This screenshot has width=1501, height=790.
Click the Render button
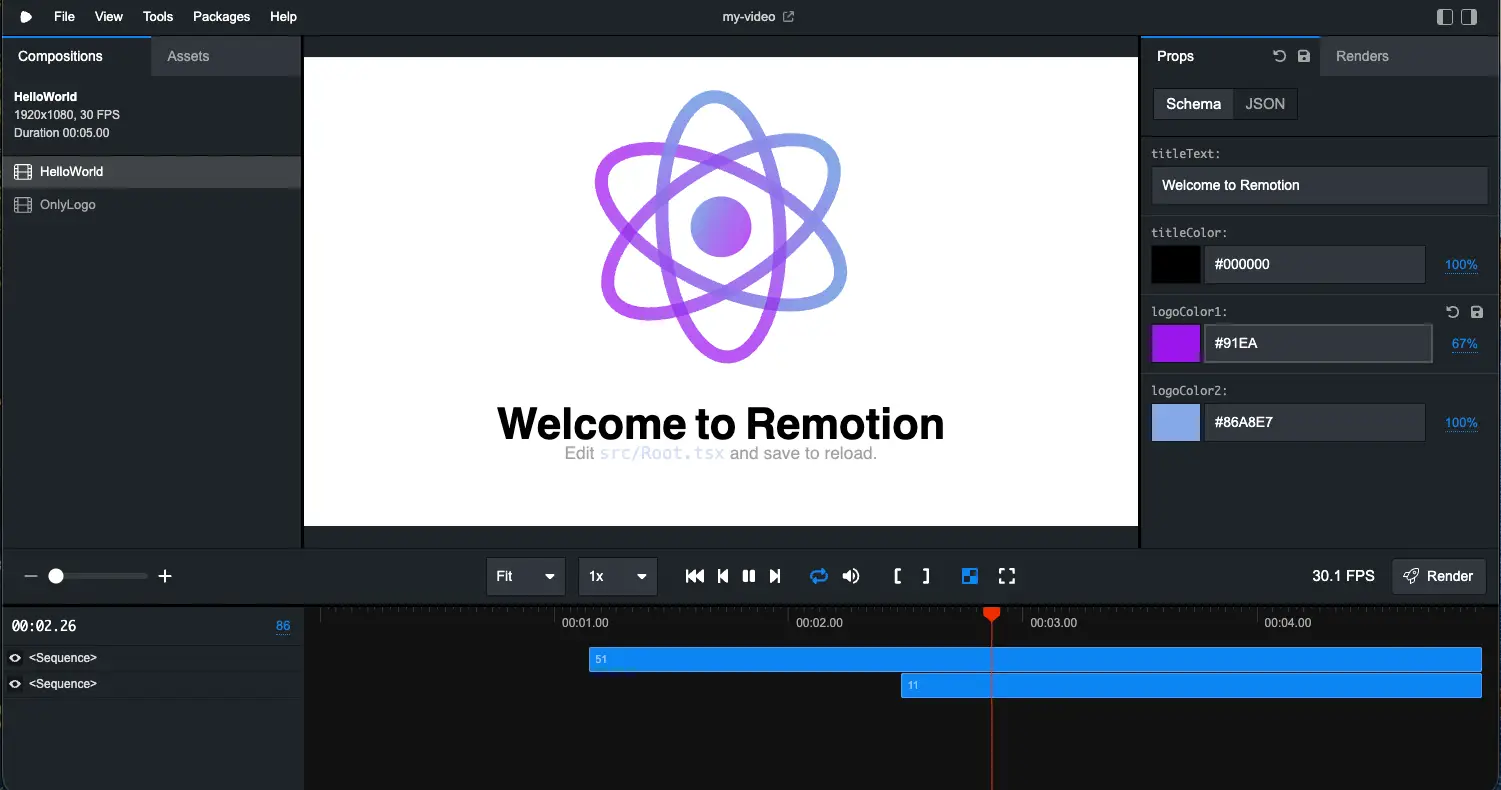1439,576
